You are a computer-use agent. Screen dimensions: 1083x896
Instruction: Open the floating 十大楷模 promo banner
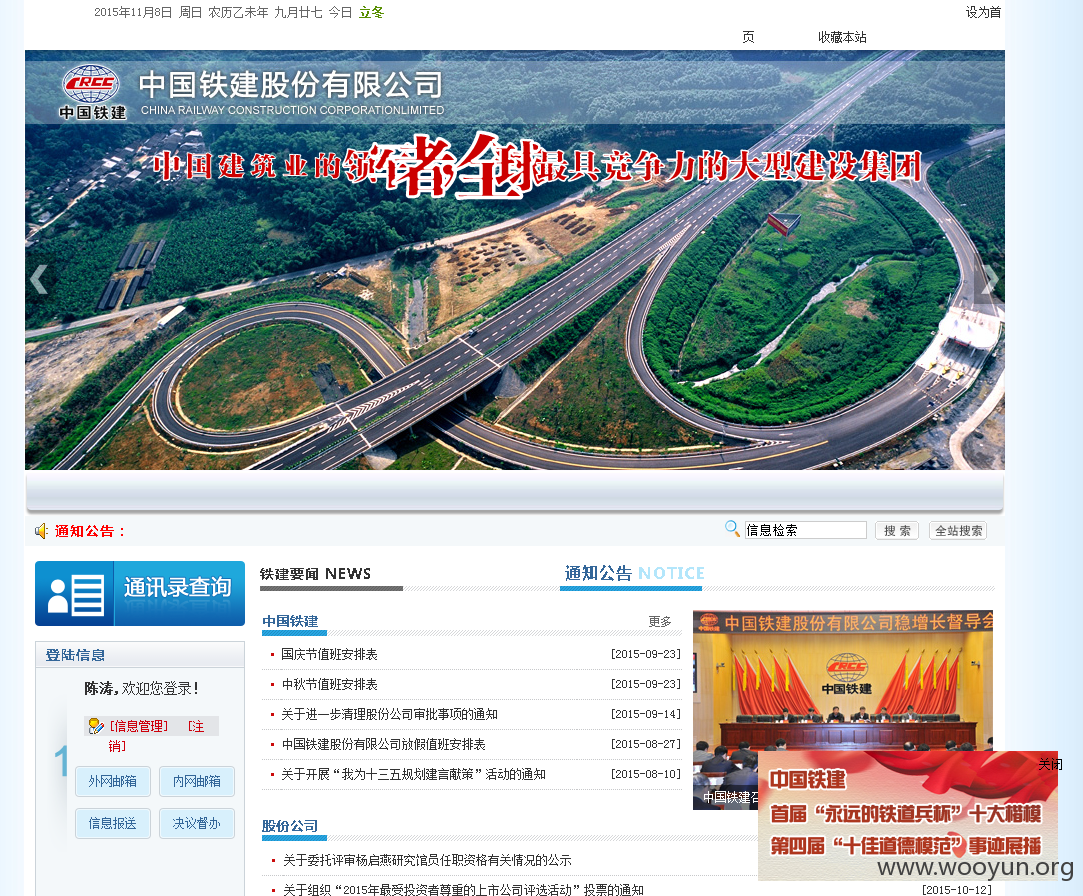click(x=908, y=816)
